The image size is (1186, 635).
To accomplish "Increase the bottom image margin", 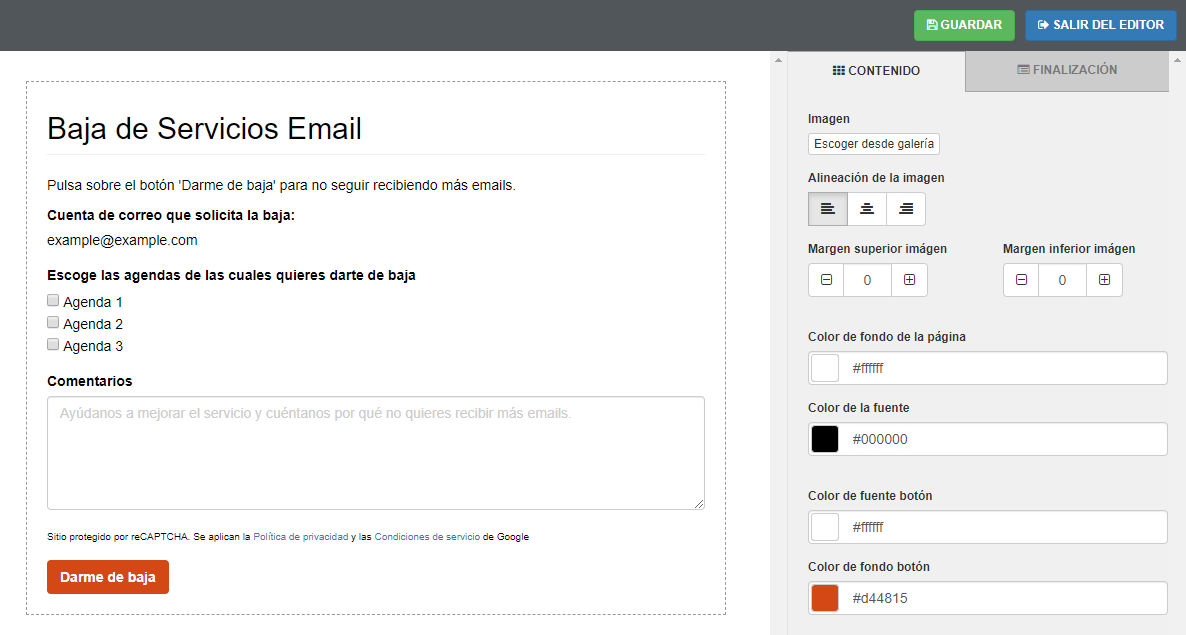I will coord(1104,280).
